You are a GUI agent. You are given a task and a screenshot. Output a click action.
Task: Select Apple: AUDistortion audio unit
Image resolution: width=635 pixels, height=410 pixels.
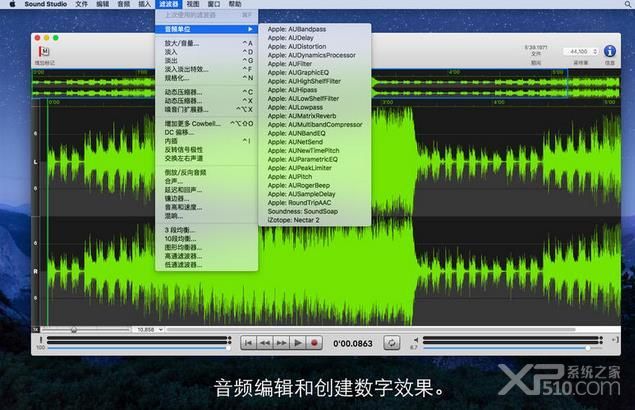[x=315, y=47]
